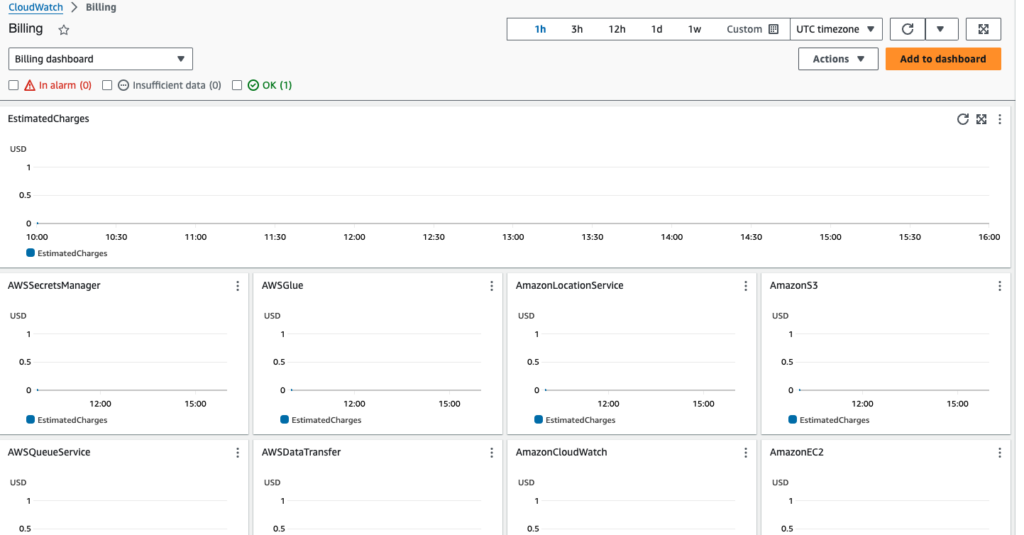Viewport: 1024px width, 535px height.
Task: Toggle EstimatedCharges legend swatch in AmazonLocationService chart
Action: tap(538, 419)
